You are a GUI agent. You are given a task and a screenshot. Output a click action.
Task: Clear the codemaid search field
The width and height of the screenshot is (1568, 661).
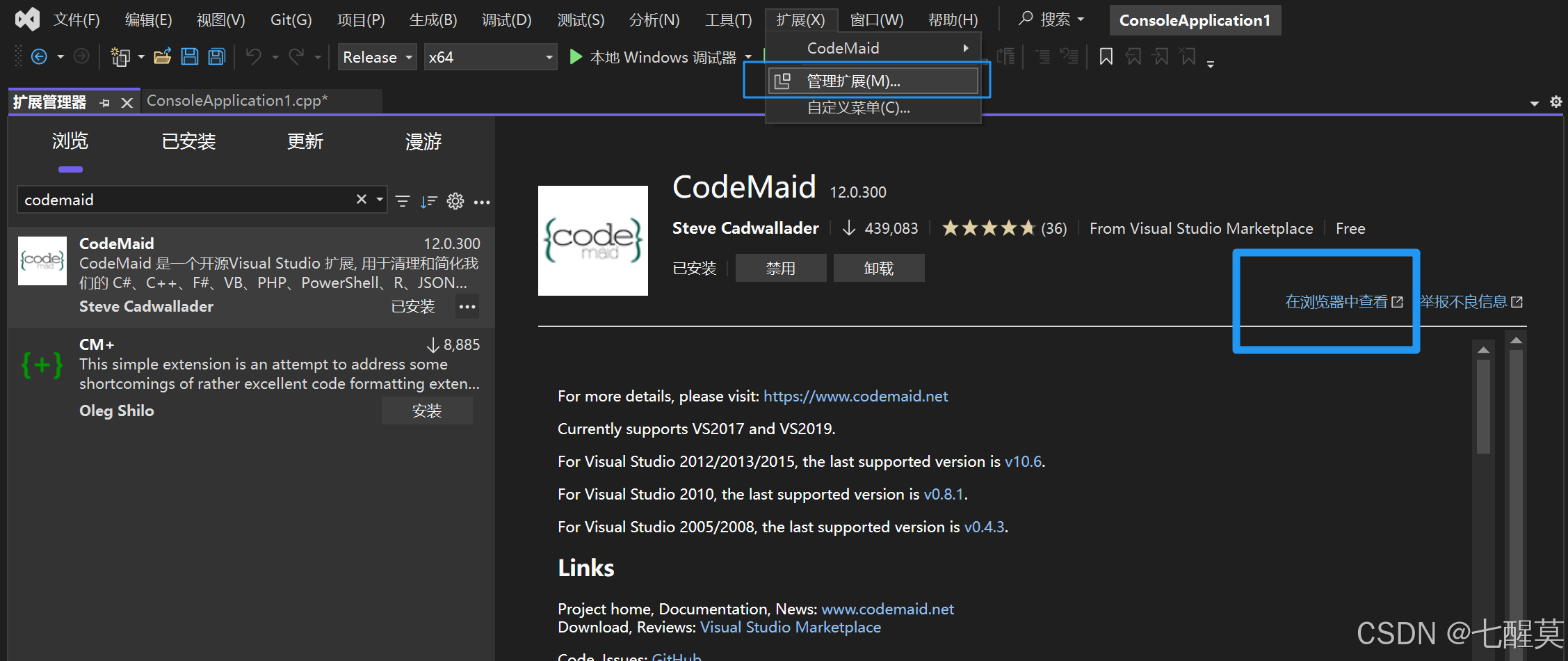point(360,199)
